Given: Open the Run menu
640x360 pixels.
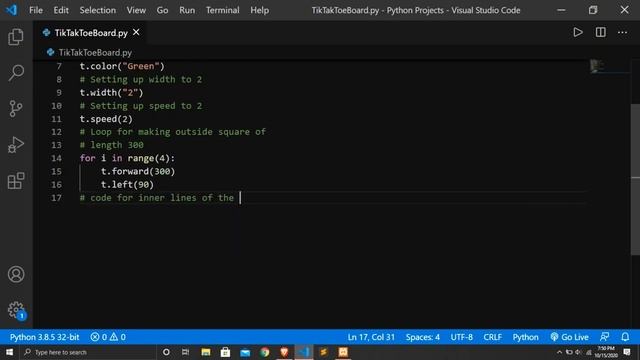Looking at the screenshot, I should pos(187,10).
